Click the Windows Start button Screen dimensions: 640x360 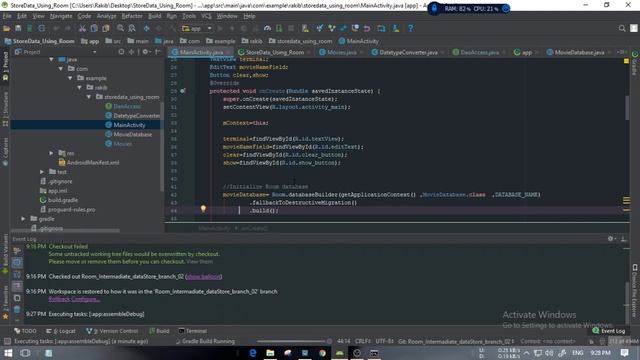coord(8,353)
